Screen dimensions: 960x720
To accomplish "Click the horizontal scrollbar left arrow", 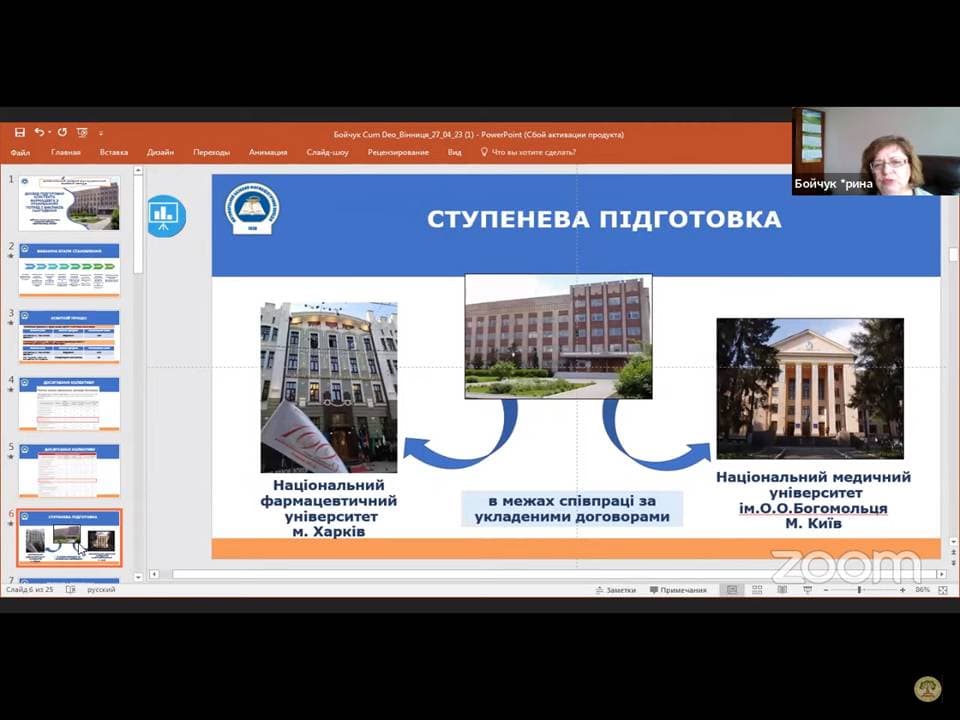I will (154, 574).
